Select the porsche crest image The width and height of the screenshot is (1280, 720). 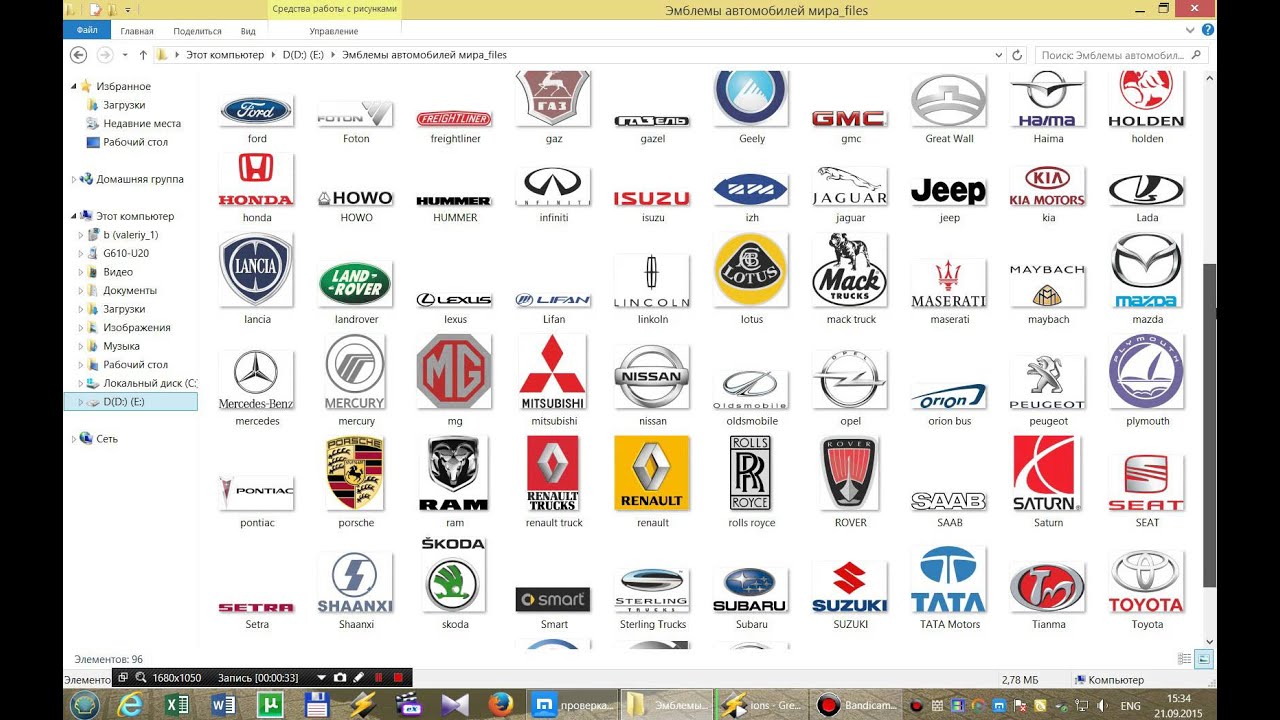click(x=355, y=472)
